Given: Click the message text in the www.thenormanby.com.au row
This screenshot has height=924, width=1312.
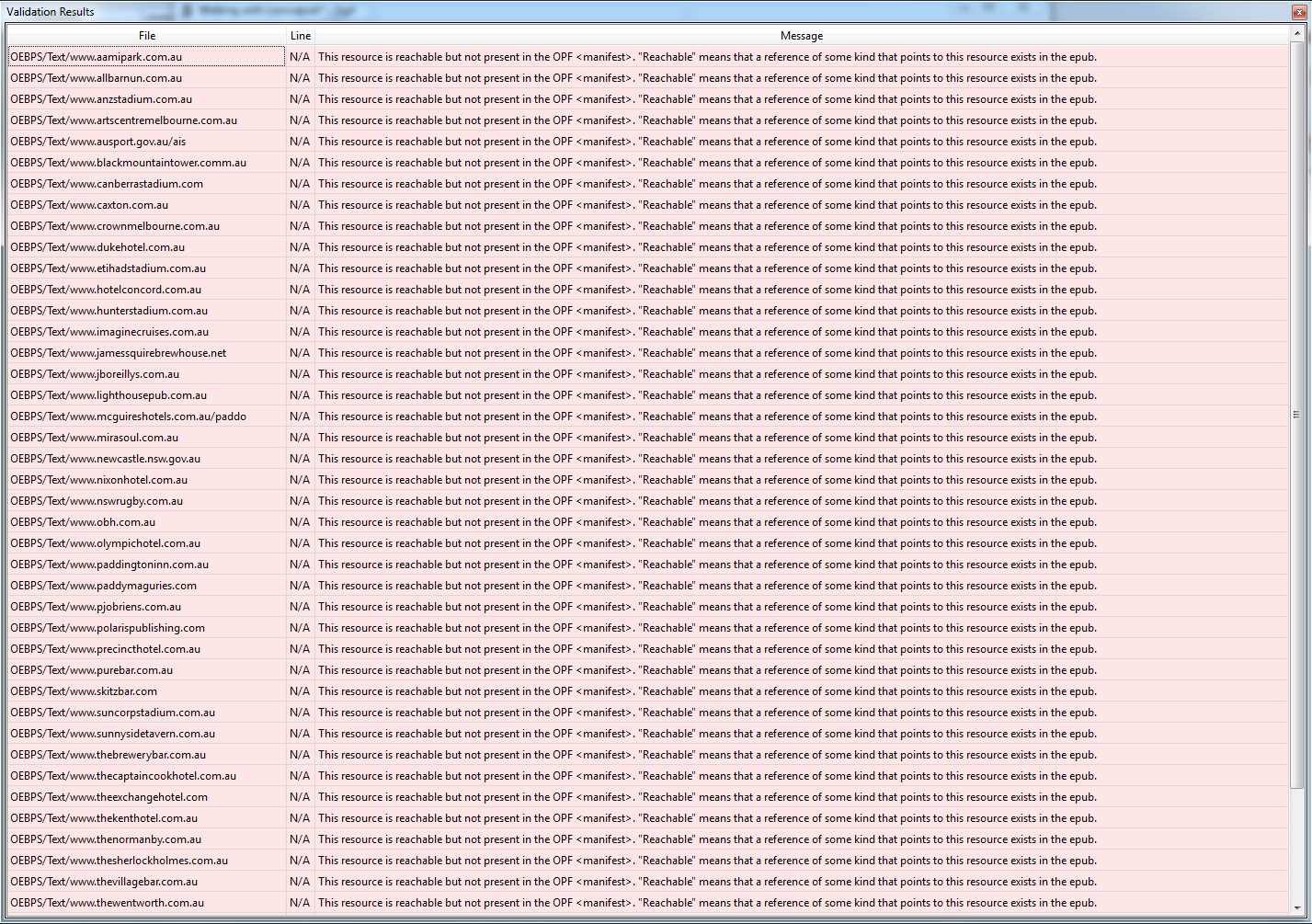Looking at the screenshot, I should pos(707,839).
